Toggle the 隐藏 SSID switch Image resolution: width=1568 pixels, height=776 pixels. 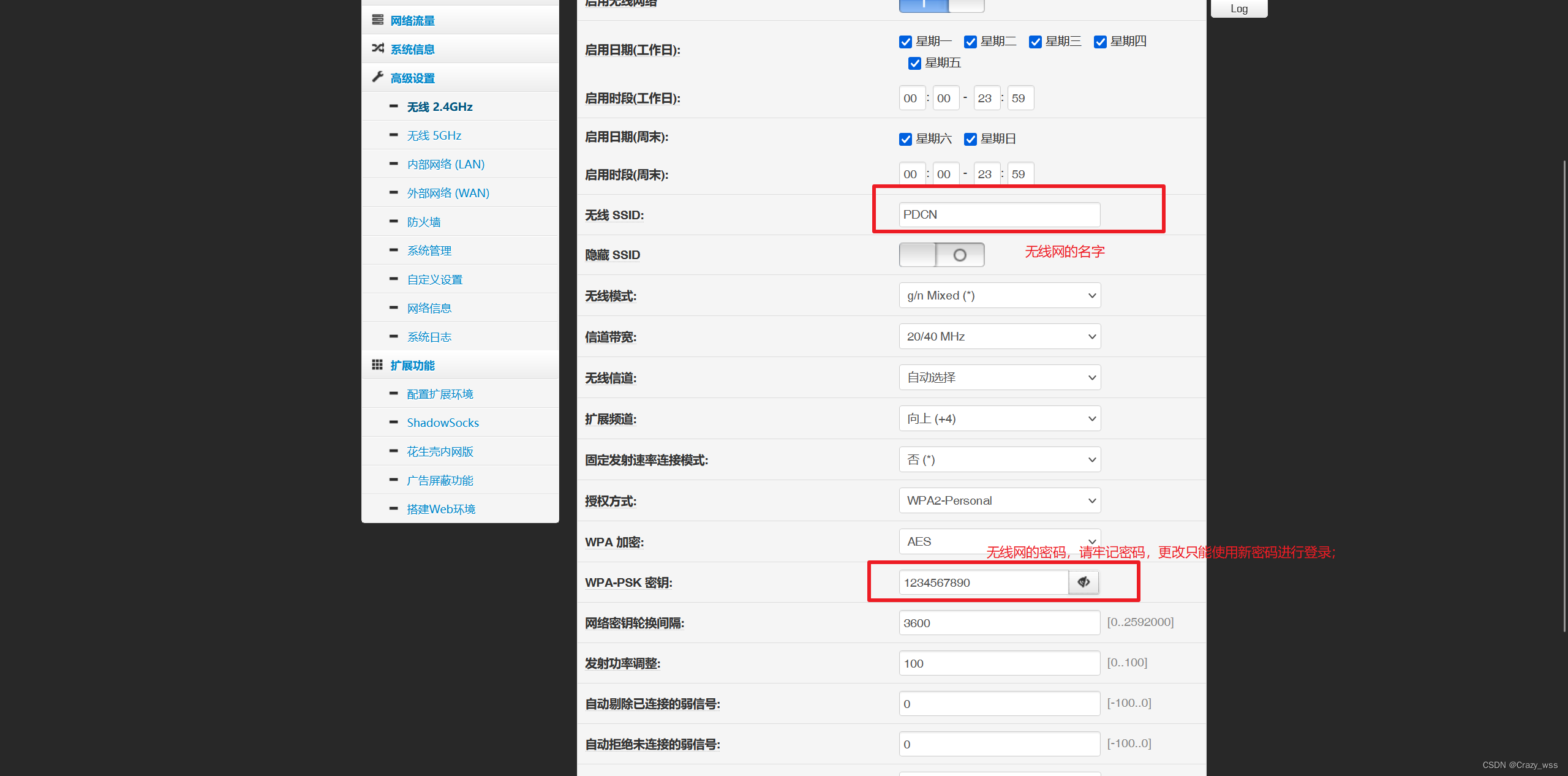(x=941, y=255)
